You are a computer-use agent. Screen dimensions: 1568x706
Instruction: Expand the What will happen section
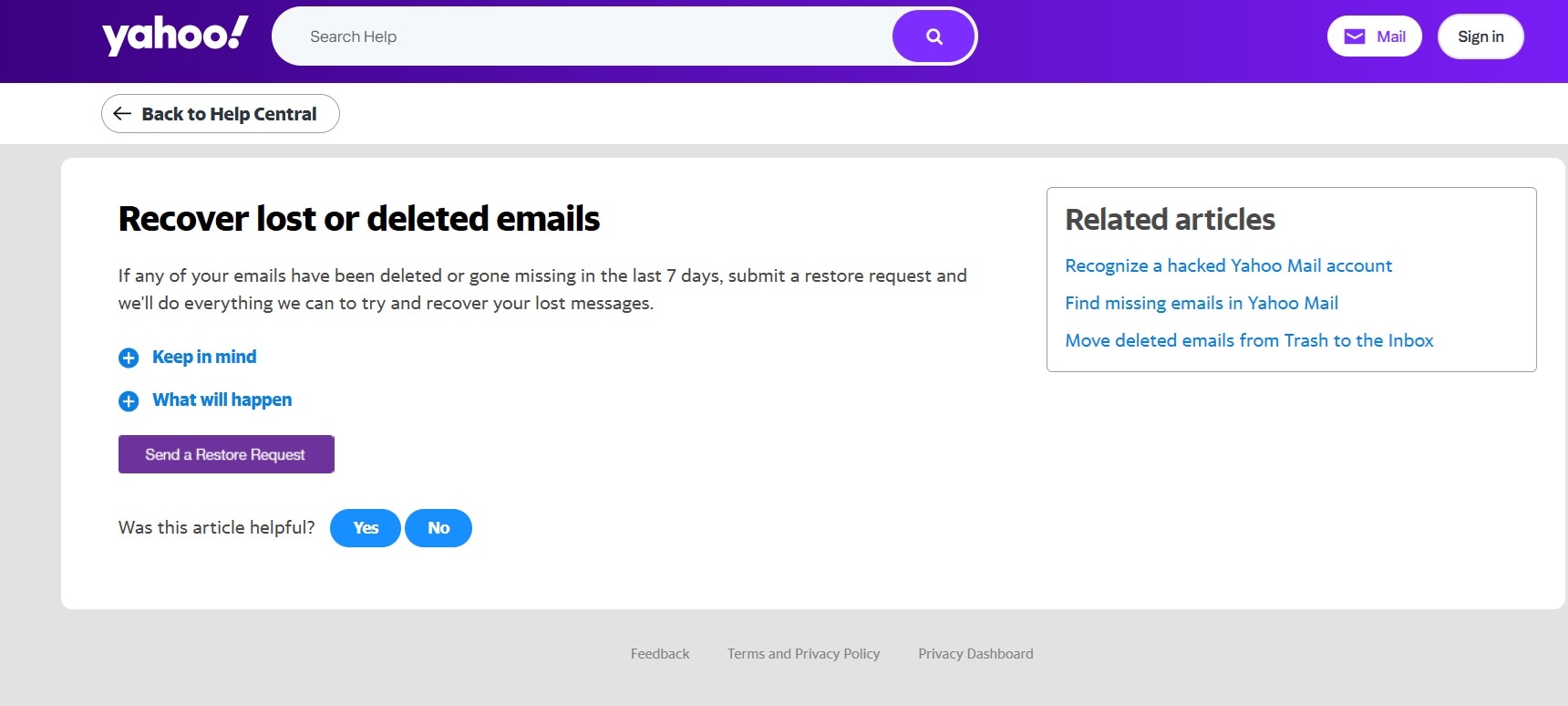(205, 400)
